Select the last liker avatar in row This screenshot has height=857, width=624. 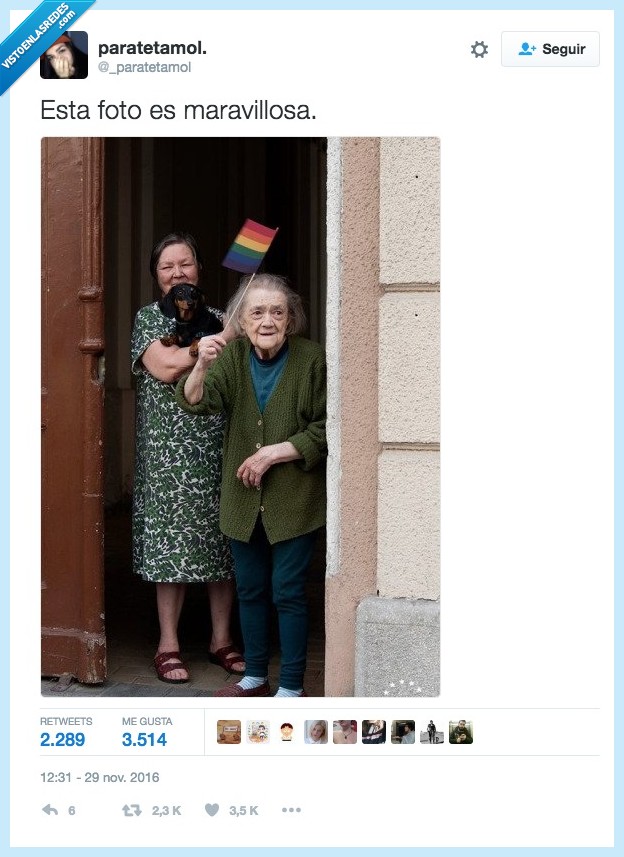[x=461, y=732]
